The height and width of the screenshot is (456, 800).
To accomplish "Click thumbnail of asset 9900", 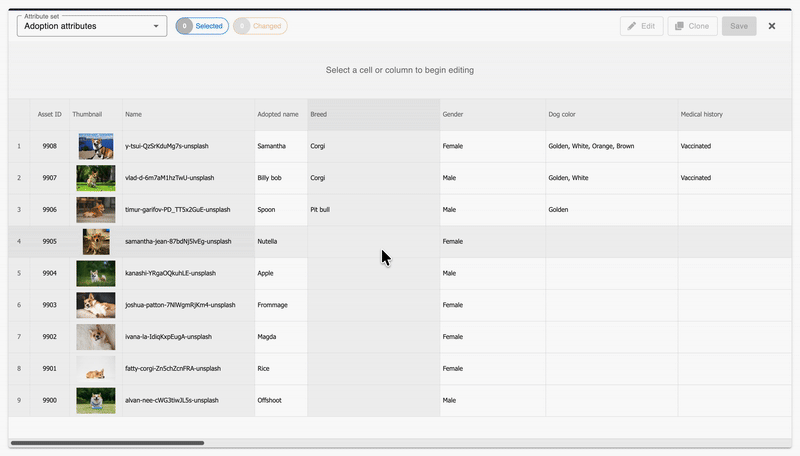I will coord(96,400).
